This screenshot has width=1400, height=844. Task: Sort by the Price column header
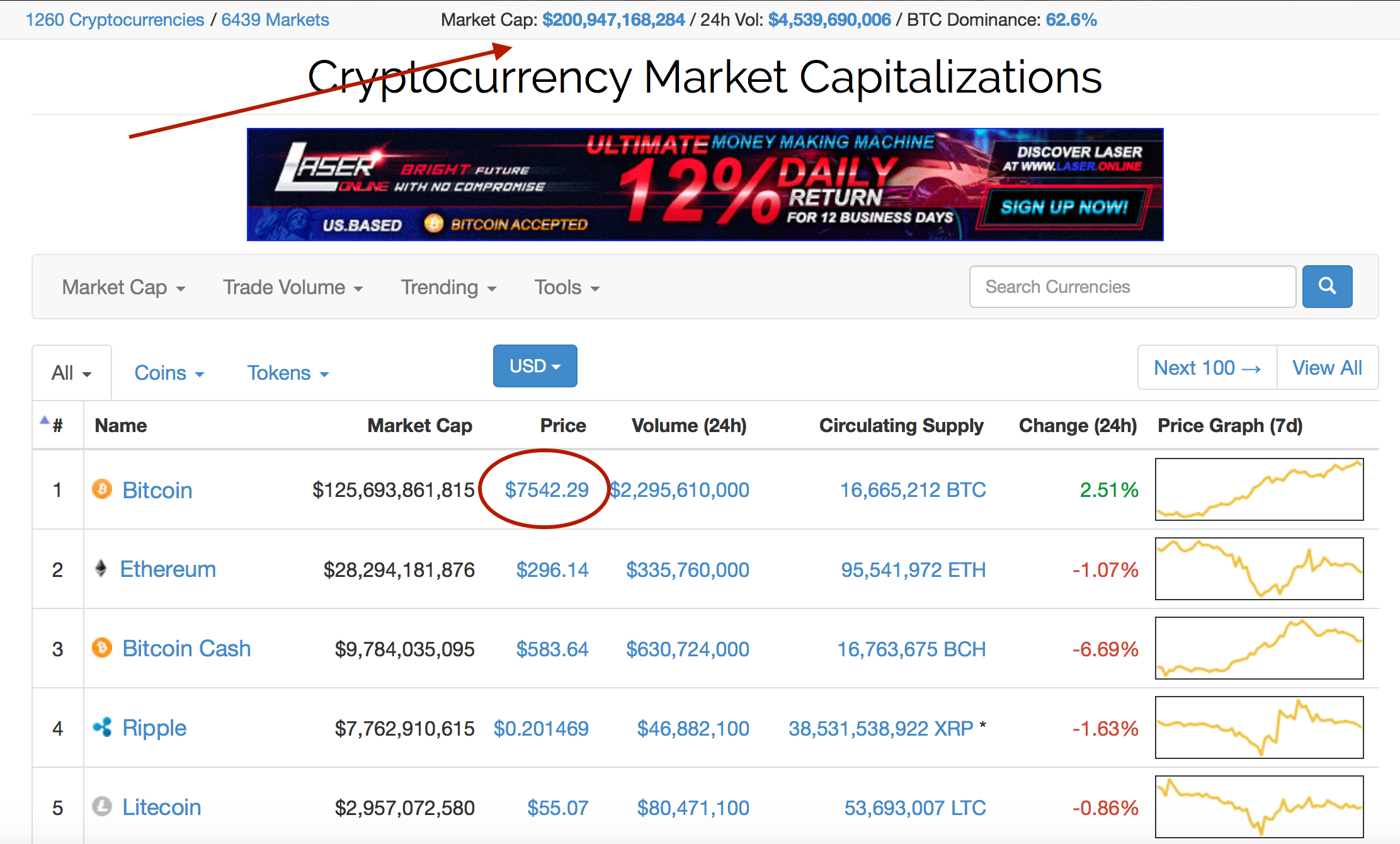(563, 426)
